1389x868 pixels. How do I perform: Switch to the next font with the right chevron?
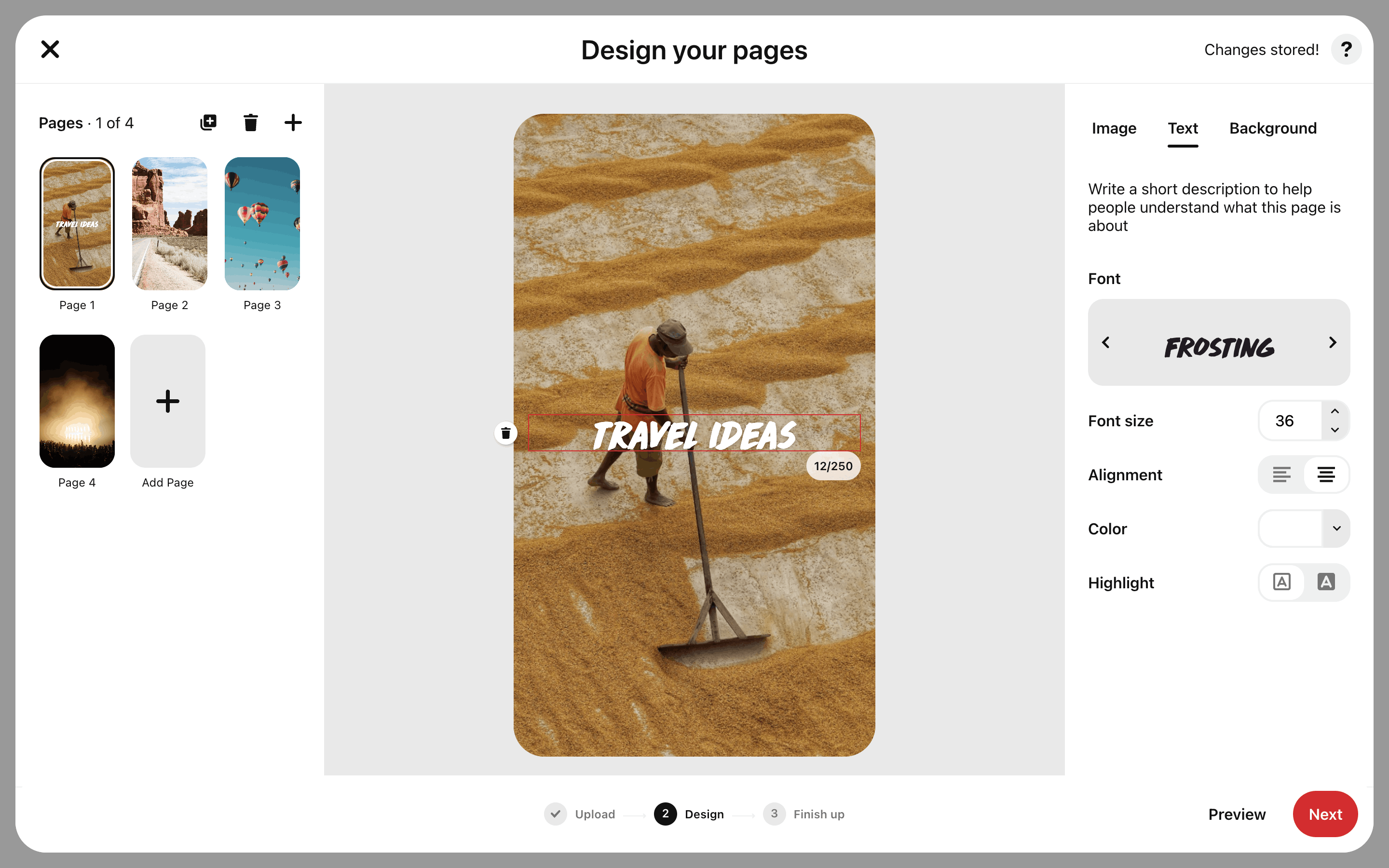[x=1332, y=343]
